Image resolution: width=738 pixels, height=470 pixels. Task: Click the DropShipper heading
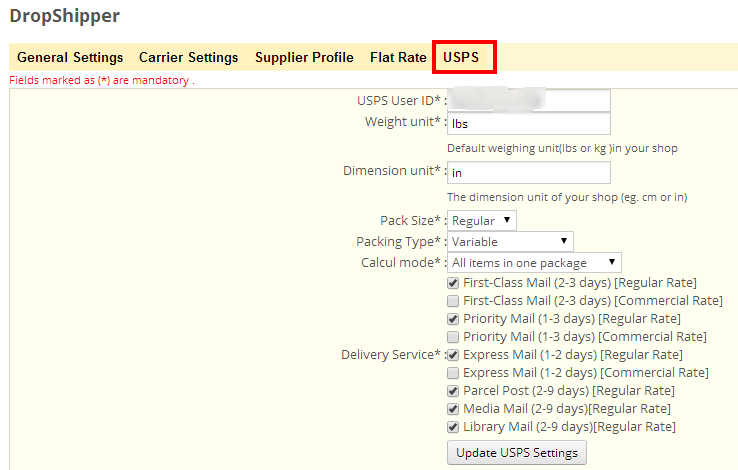(x=64, y=16)
